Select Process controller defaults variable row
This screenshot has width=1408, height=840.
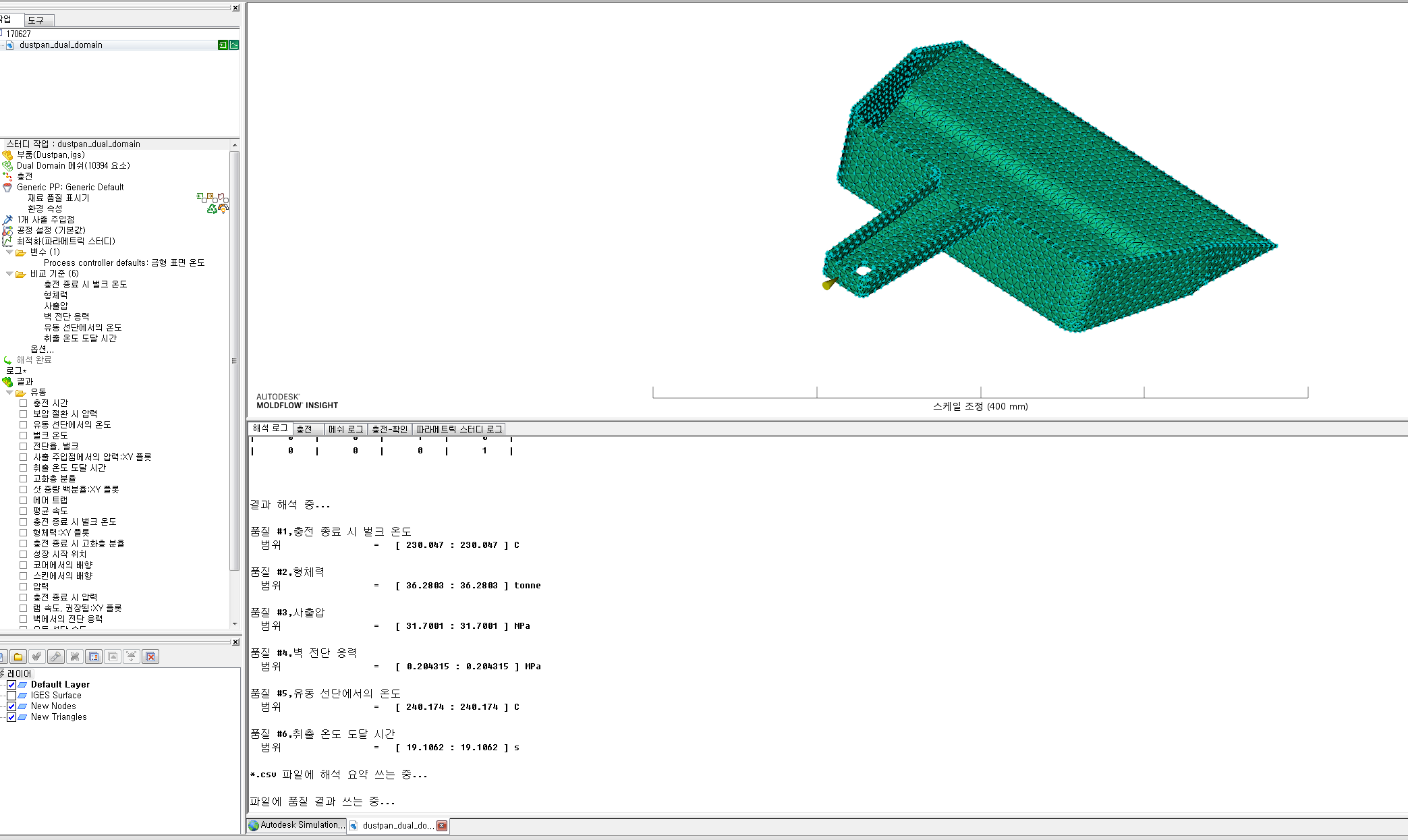(x=124, y=263)
